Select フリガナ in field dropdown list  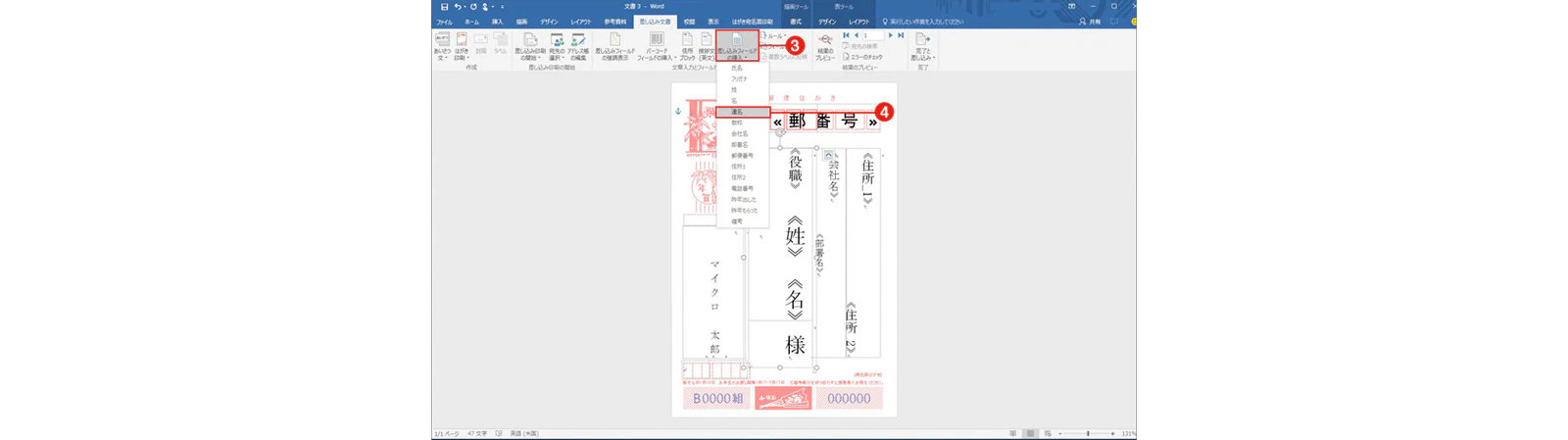pyautogui.click(x=743, y=79)
